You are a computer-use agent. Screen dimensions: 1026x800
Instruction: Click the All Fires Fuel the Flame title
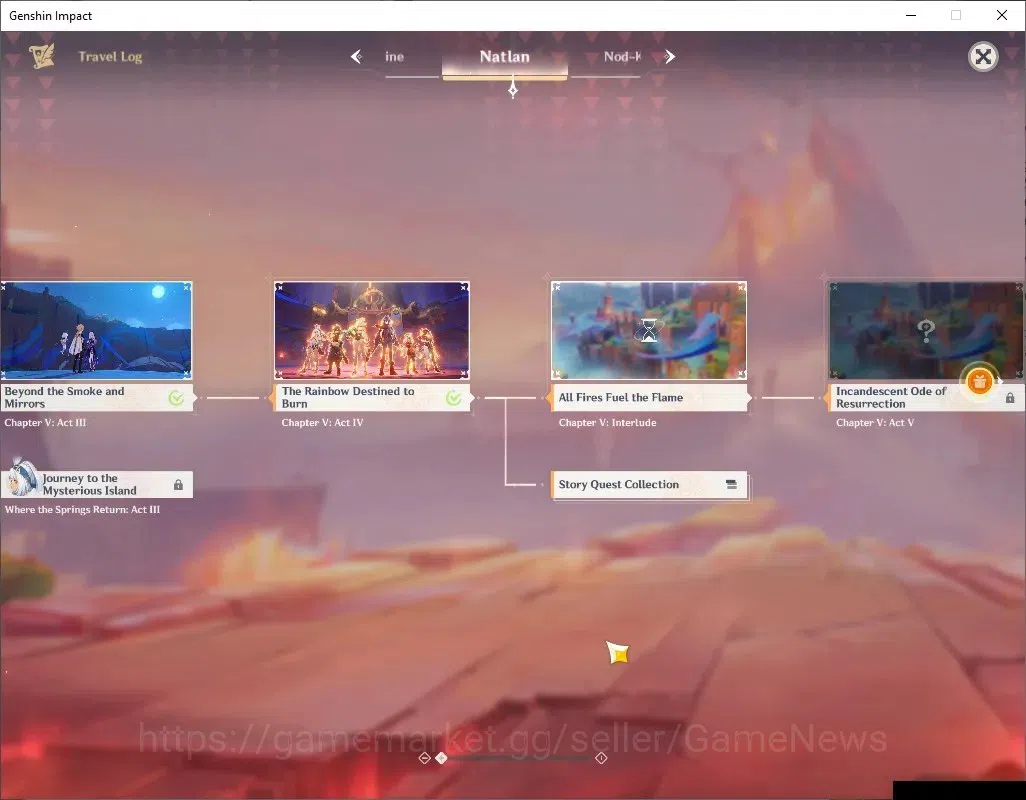tap(620, 397)
